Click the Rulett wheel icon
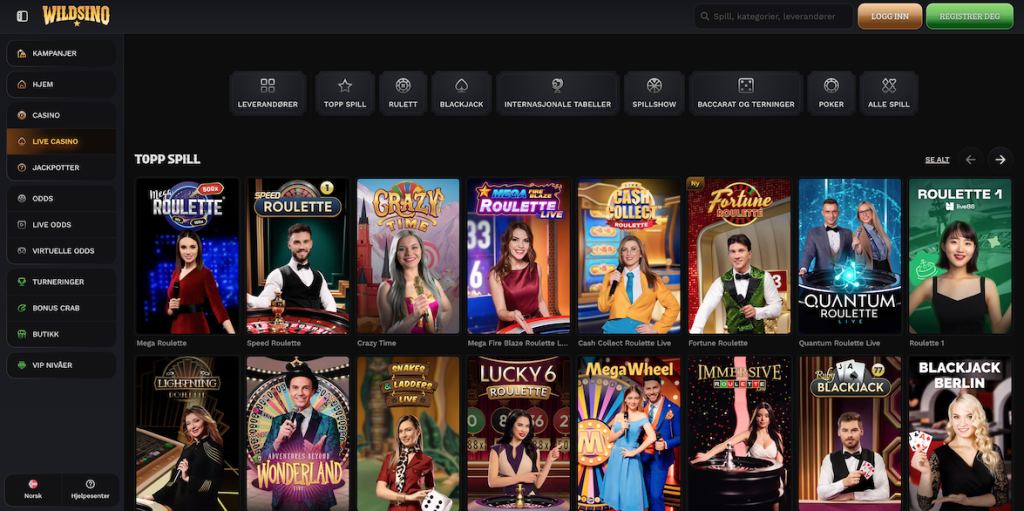 coord(403,86)
